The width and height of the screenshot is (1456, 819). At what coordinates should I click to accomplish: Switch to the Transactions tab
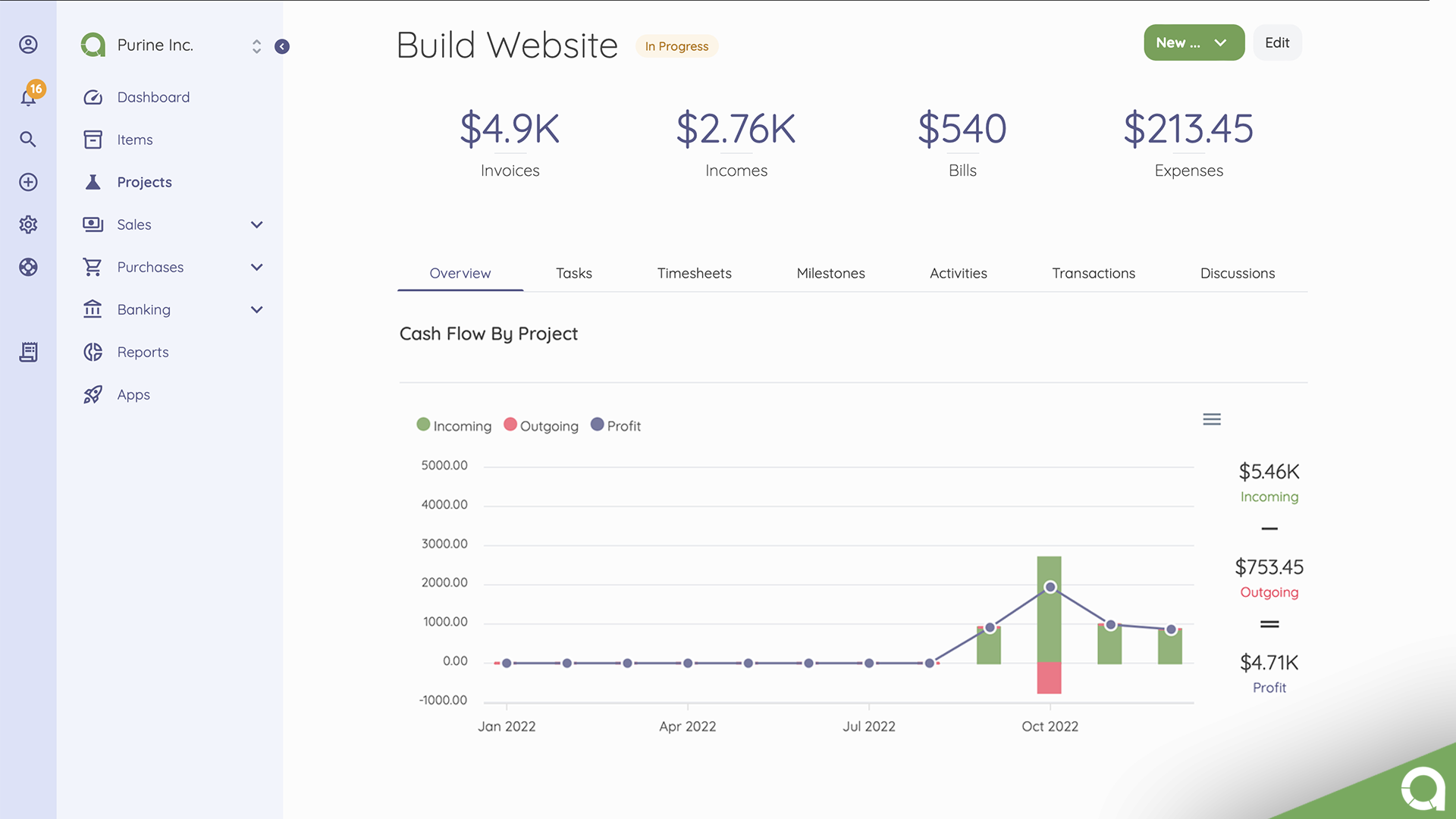(1093, 273)
